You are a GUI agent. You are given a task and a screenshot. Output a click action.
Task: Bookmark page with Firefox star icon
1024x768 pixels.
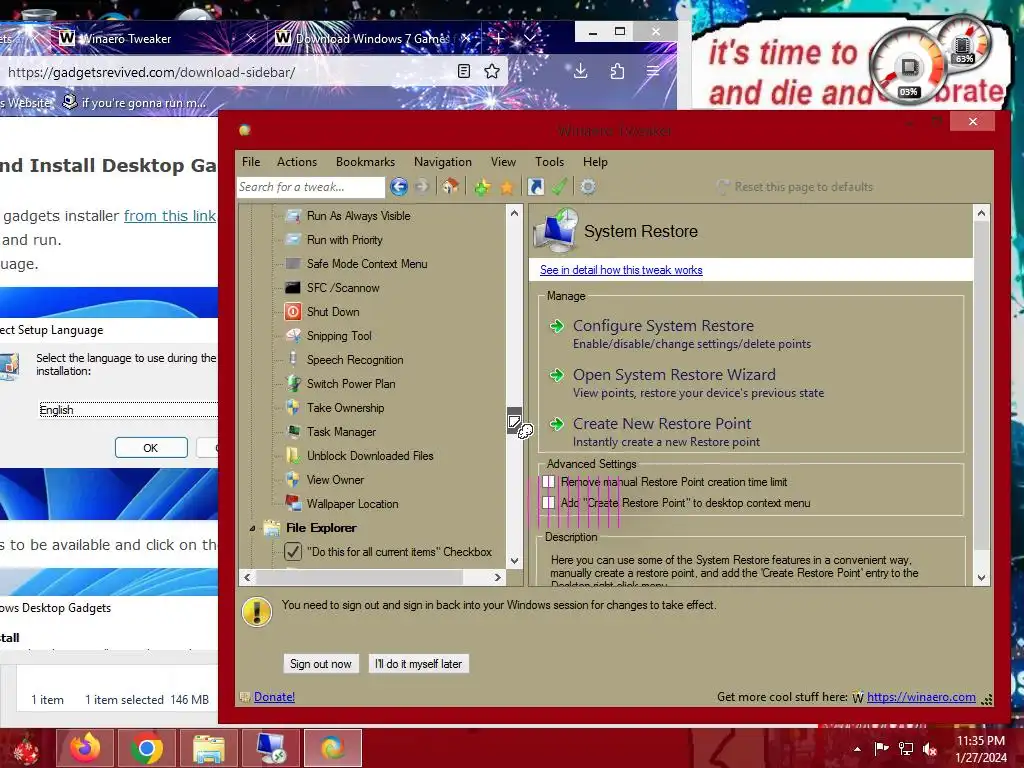point(492,71)
